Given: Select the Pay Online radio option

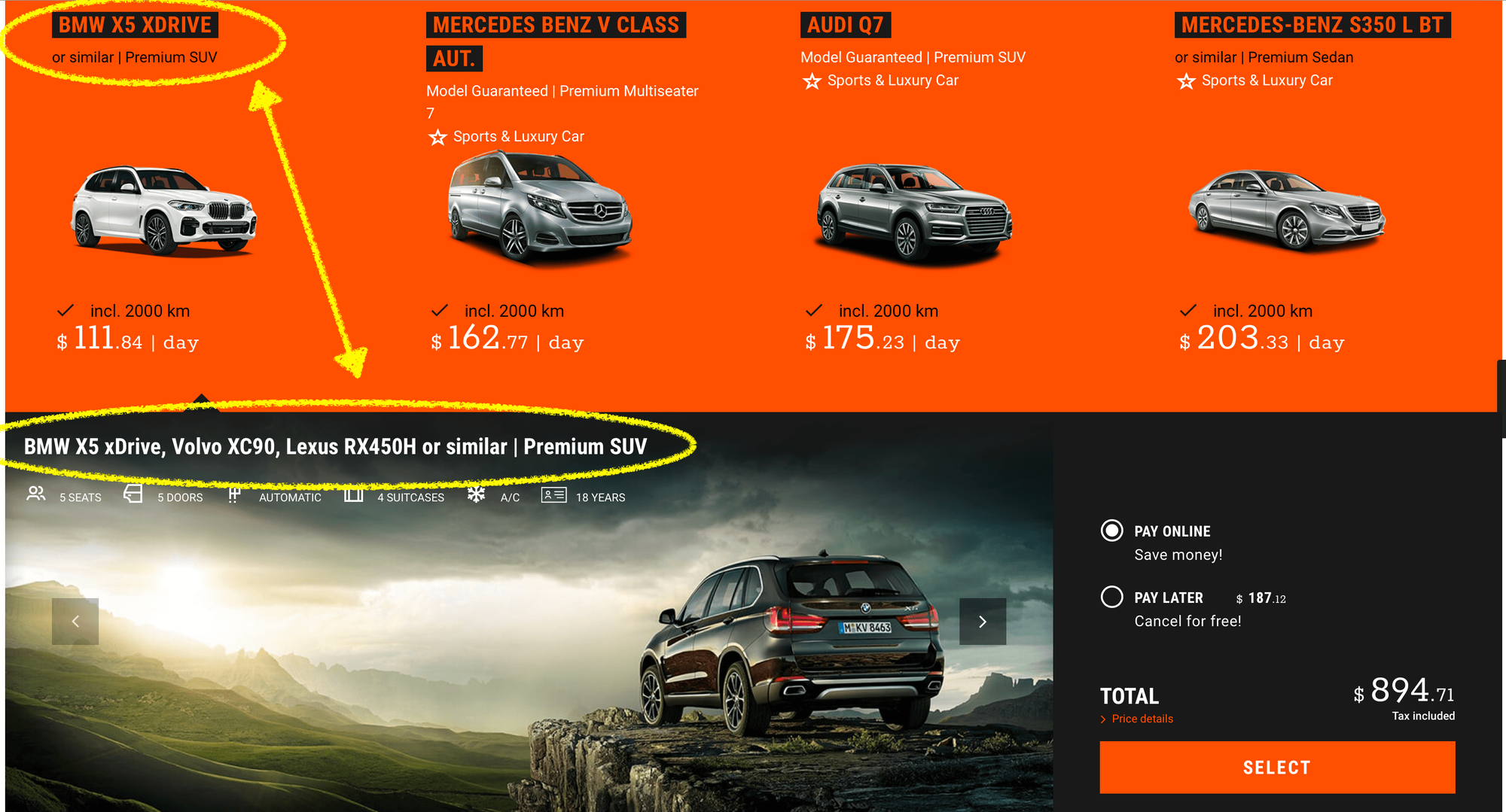Looking at the screenshot, I should 1111,531.
